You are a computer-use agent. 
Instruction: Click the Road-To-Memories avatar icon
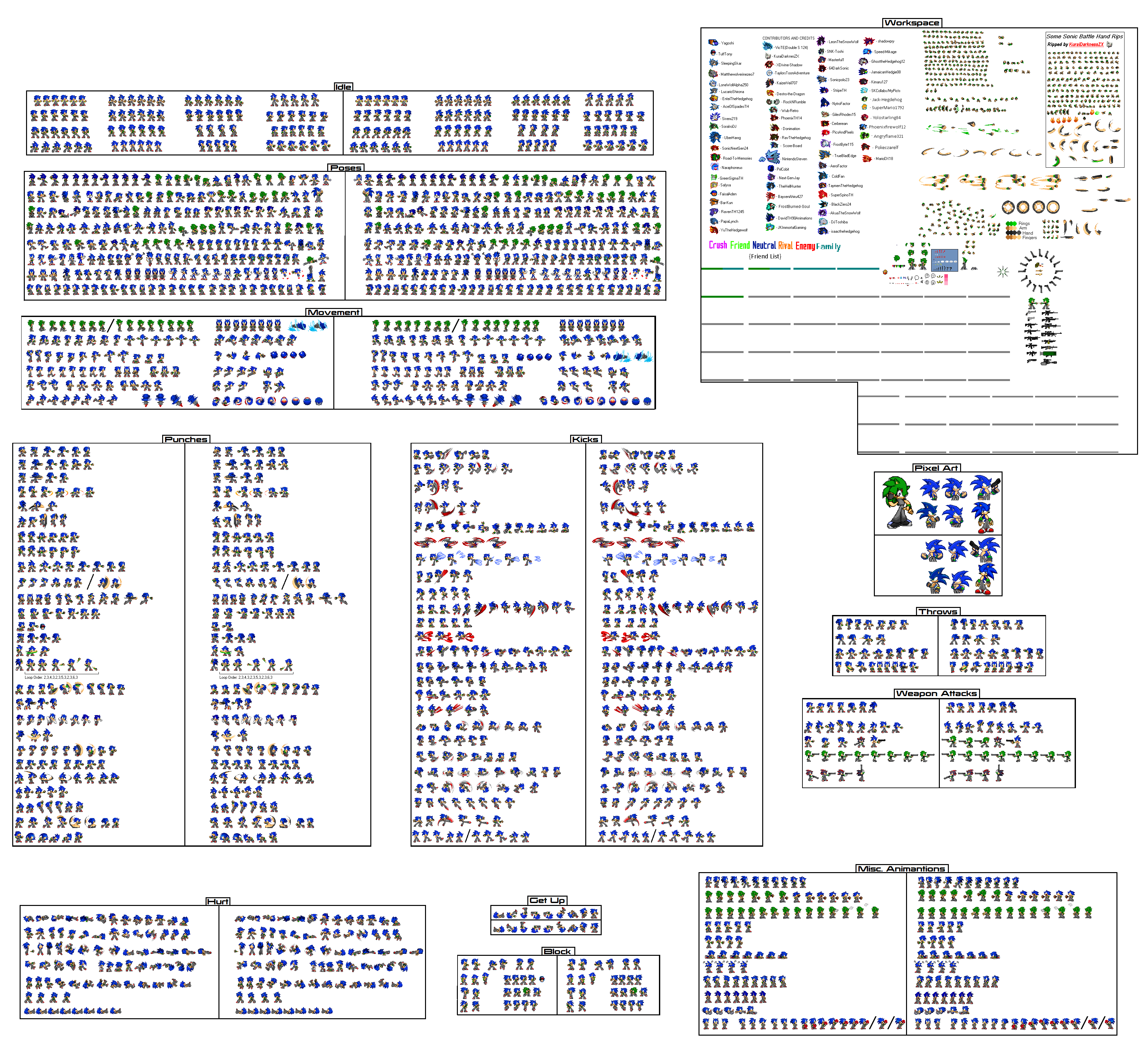point(715,157)
